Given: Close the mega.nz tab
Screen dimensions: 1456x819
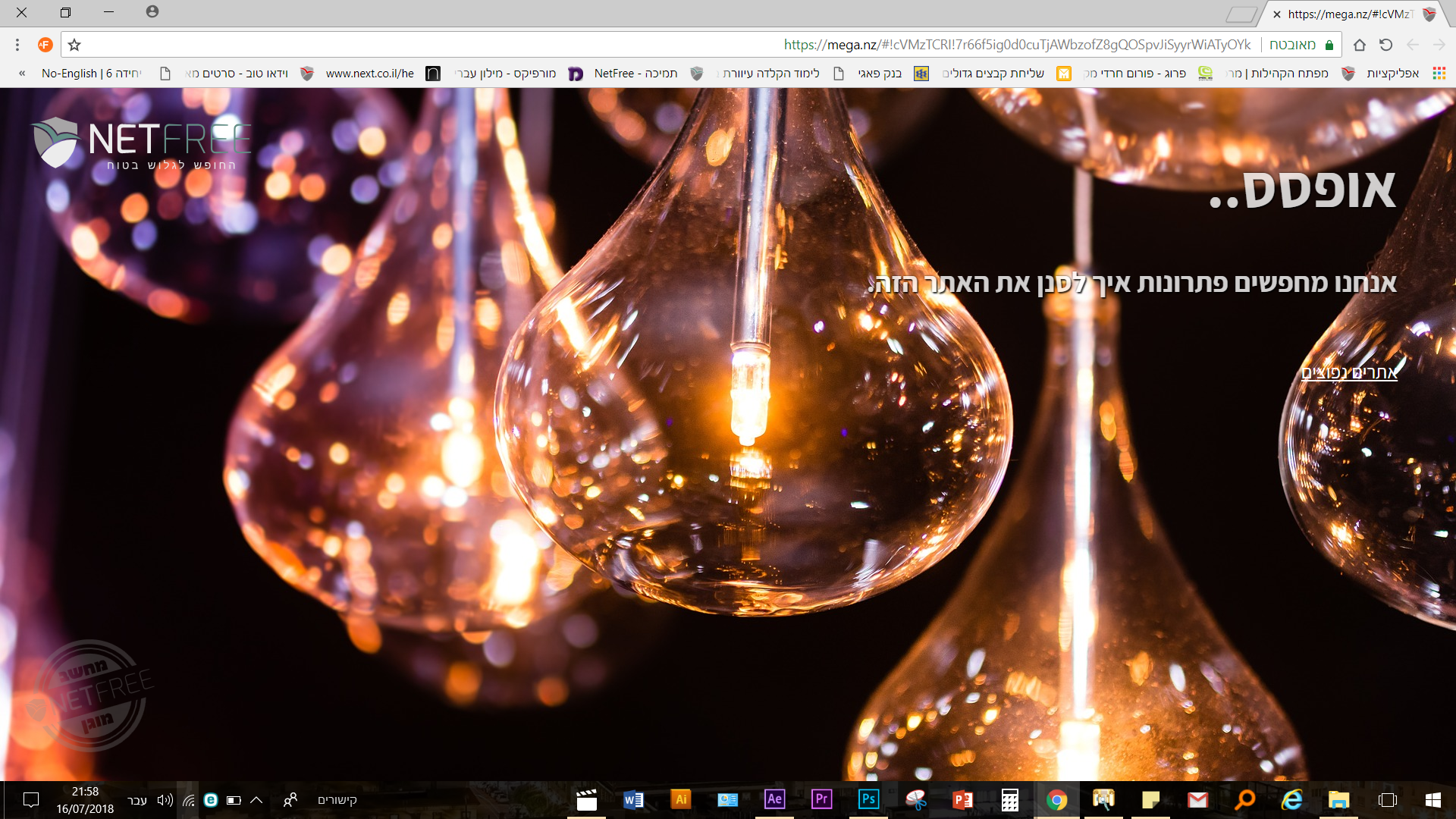Looking at the screenshot, I should [1277, 14].
